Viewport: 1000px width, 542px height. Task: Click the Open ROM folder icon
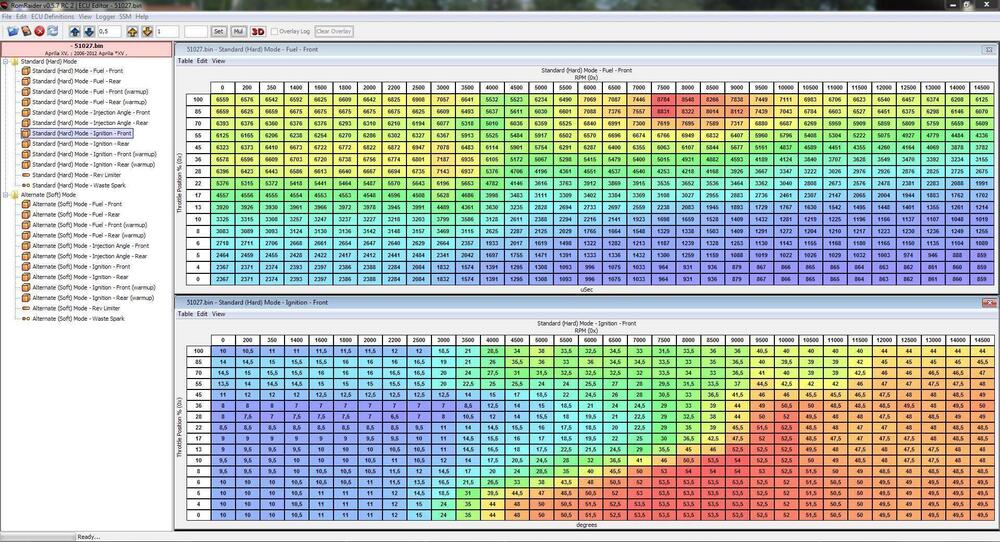click(13, 31)
